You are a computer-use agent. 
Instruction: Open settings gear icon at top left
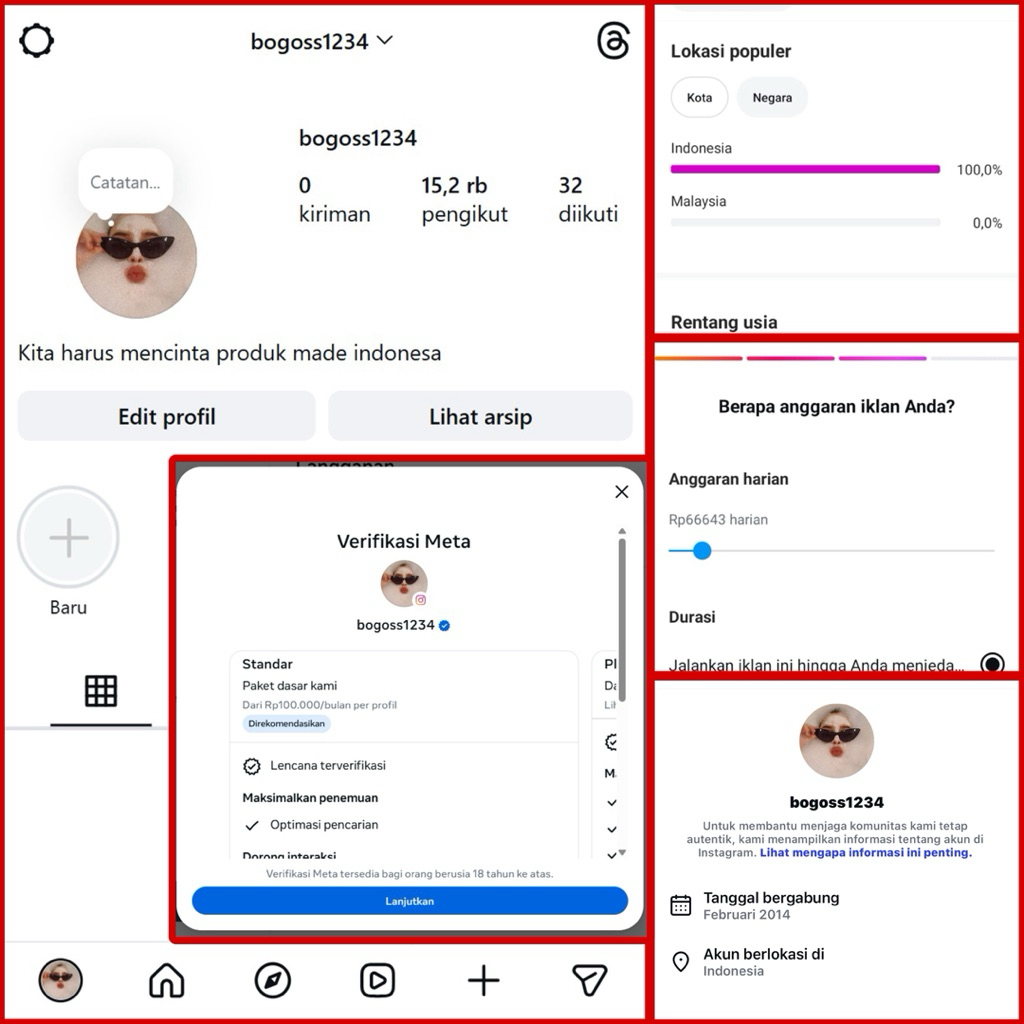tap(37, 40)
